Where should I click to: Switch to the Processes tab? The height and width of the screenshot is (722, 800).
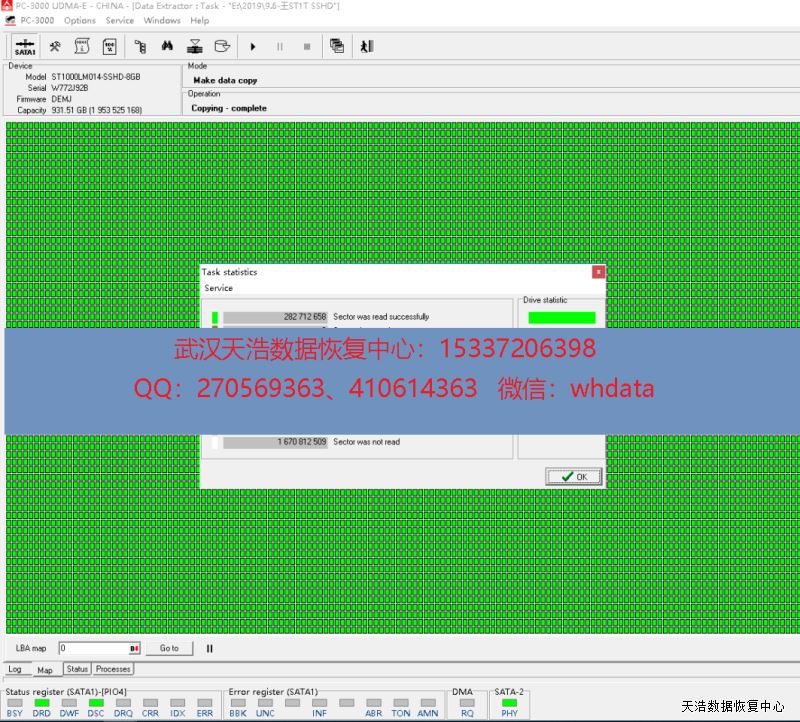coord(113,669)
